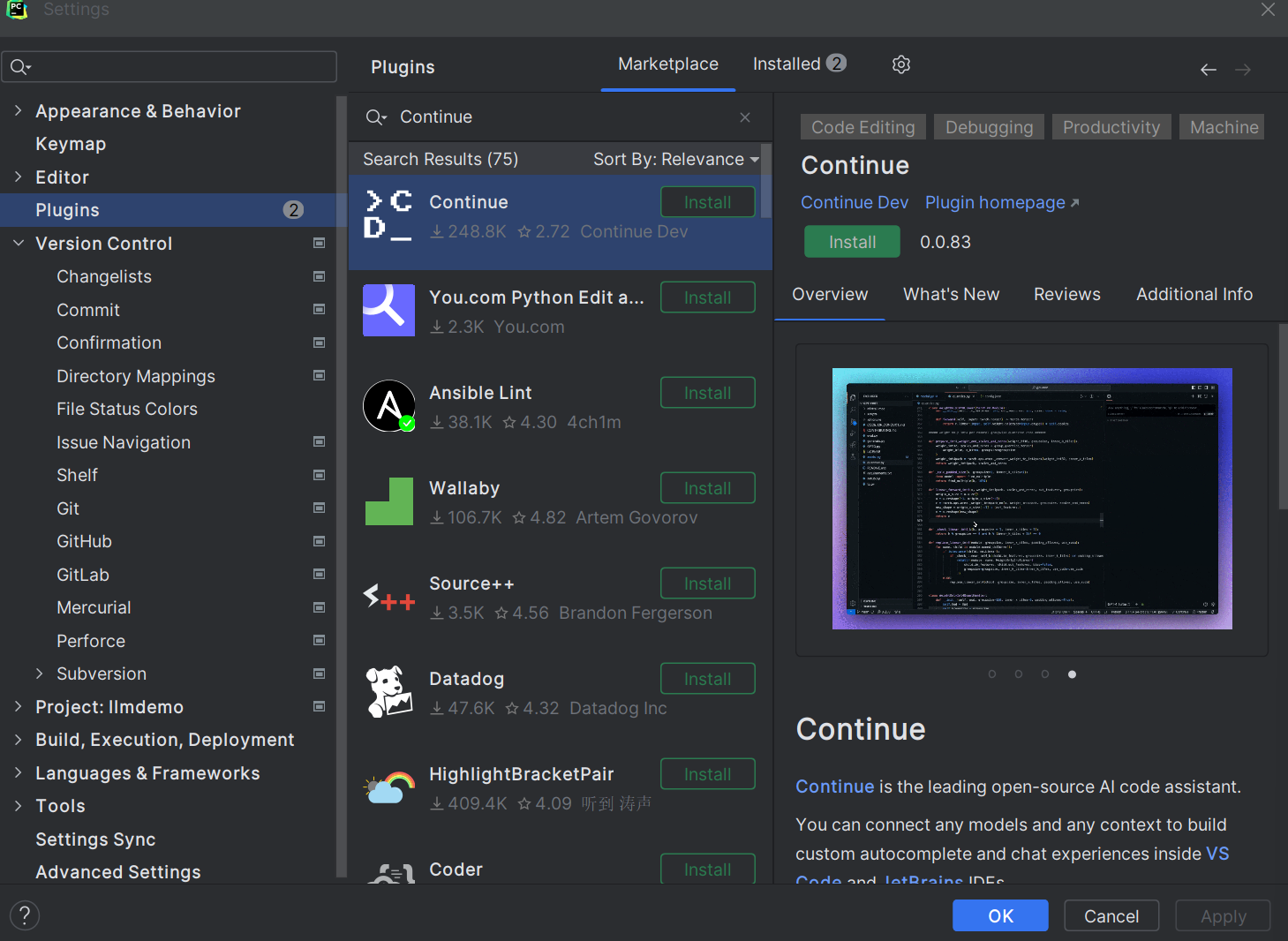Click the back navigation arrow

pyautogui.click(x=1208, y=69)
